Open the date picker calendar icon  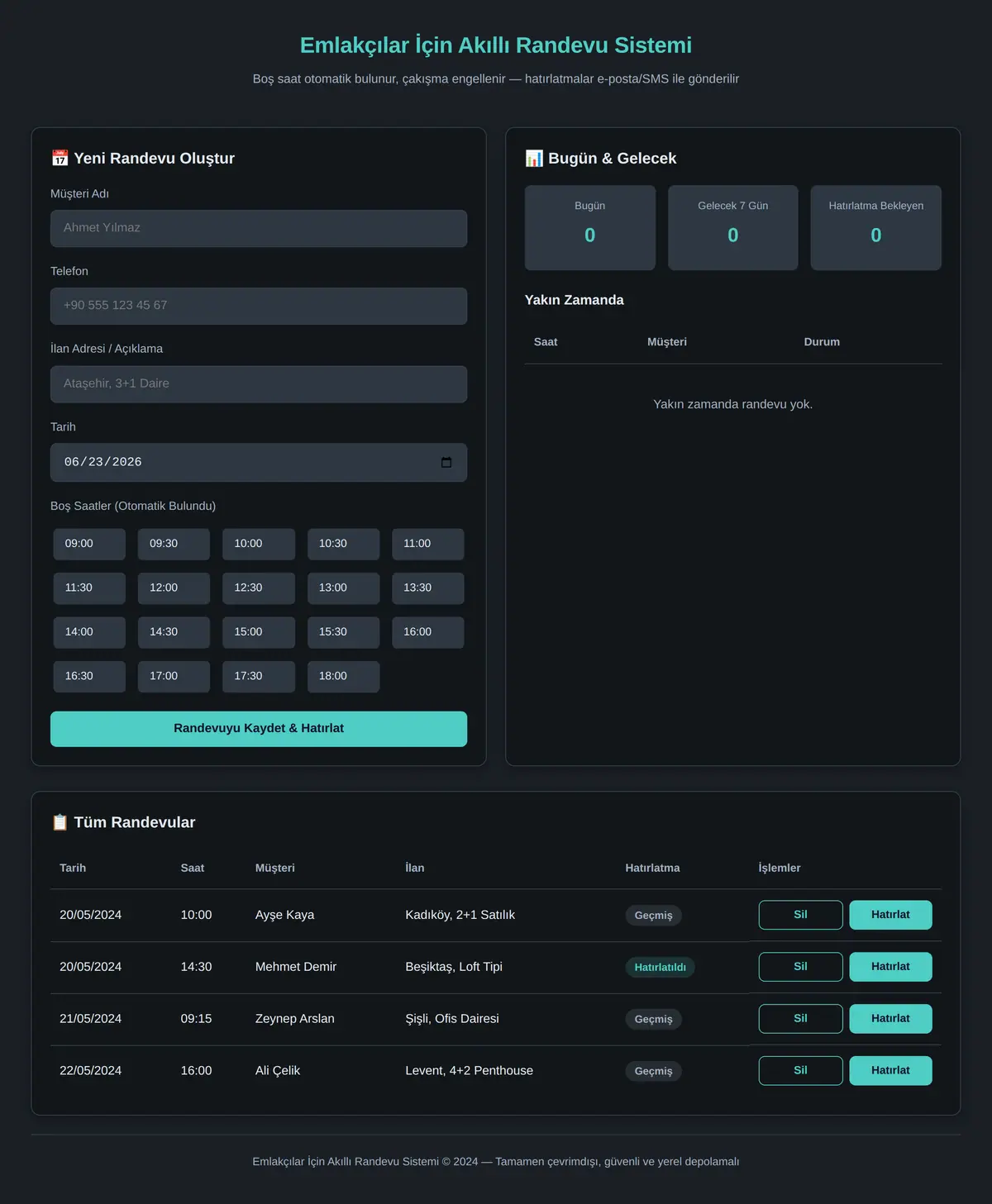pos(446,463)
